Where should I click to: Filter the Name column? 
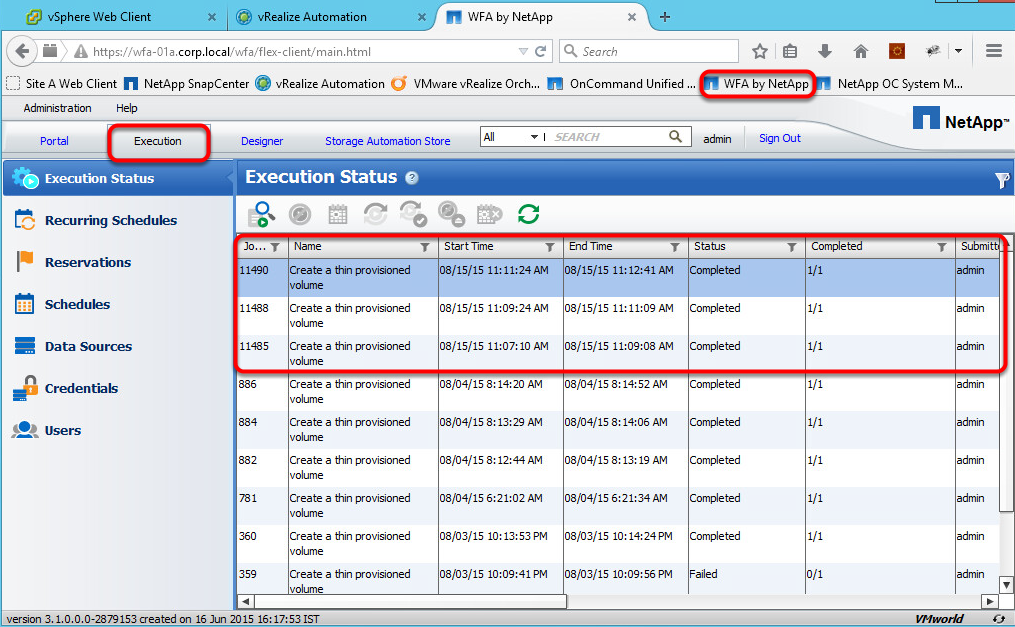(425, 247)
